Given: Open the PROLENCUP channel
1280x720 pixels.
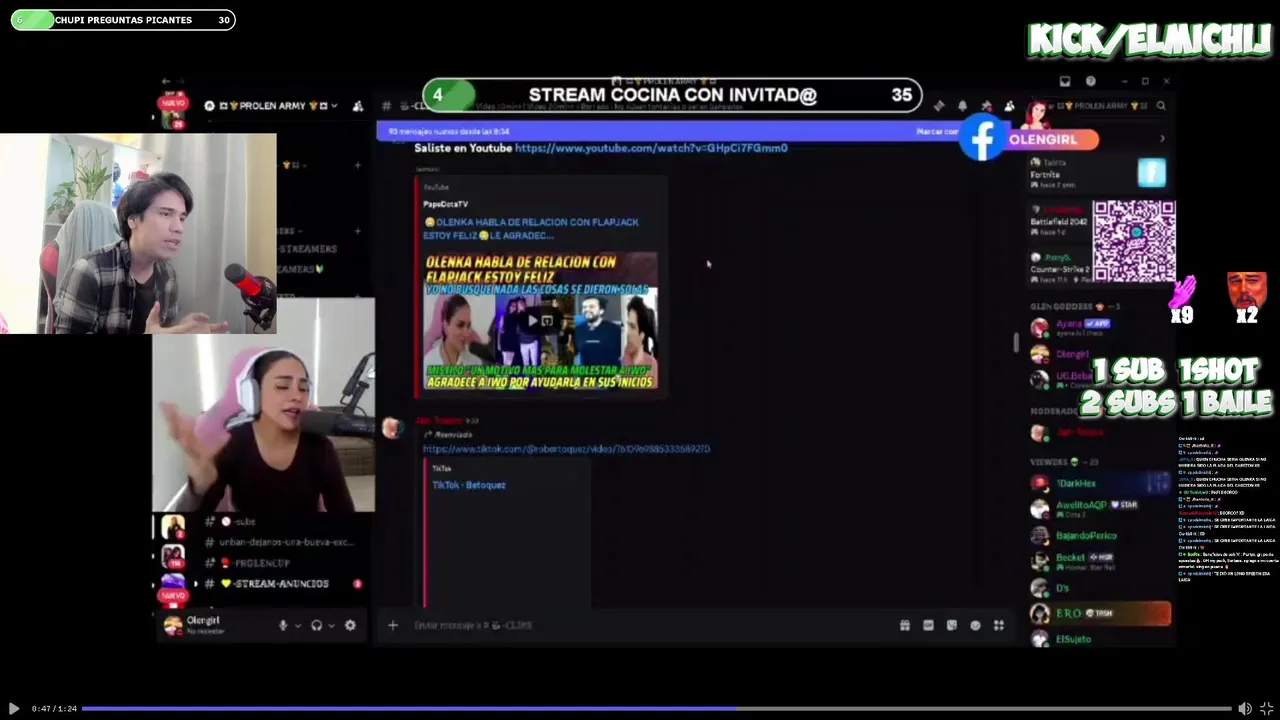Looking at the screenshot, I should (x=280, y=563).
